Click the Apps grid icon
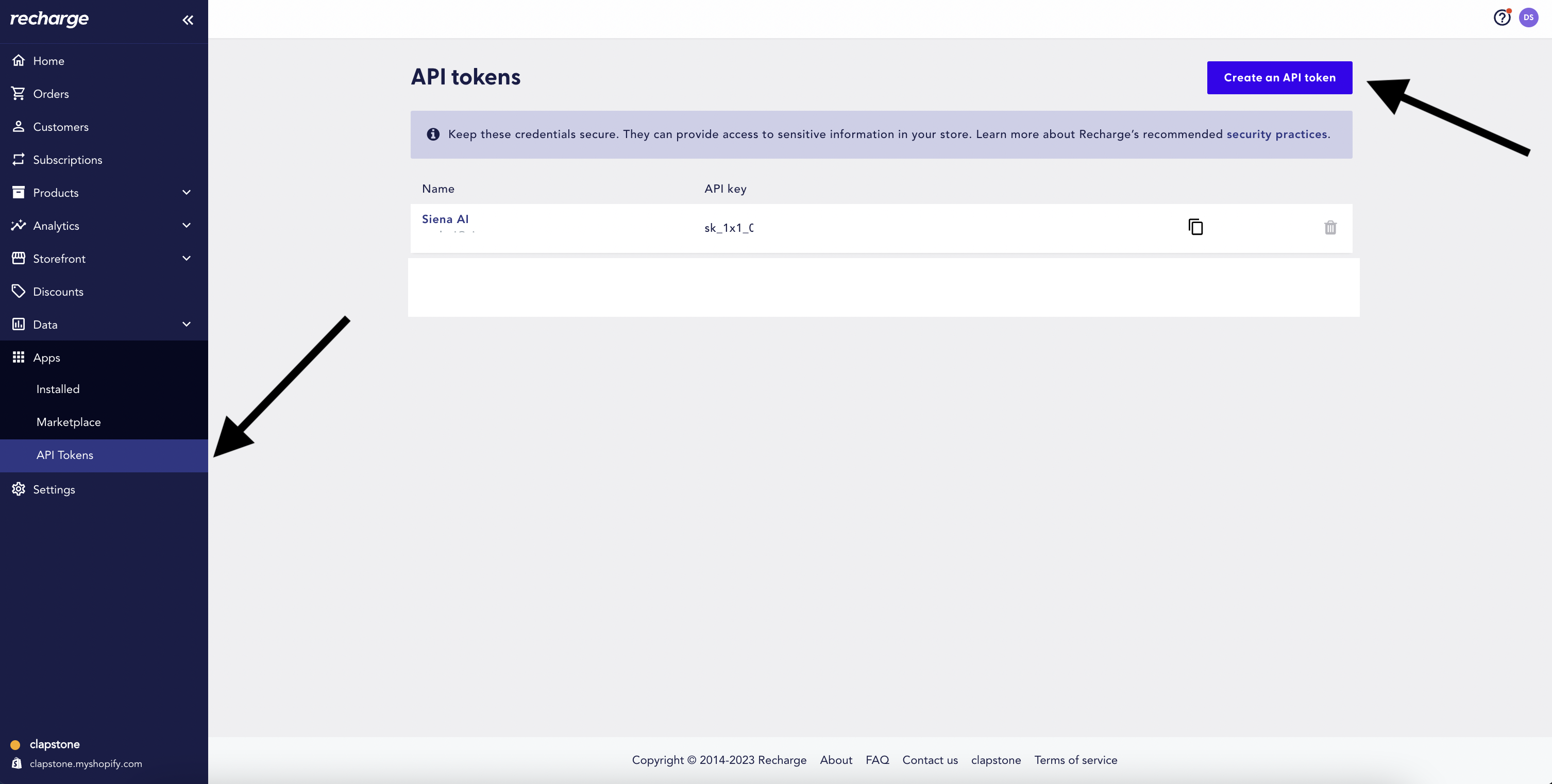Image resolution: width=1552 pixels, height=784 pixels. click(x=19, y=357)
